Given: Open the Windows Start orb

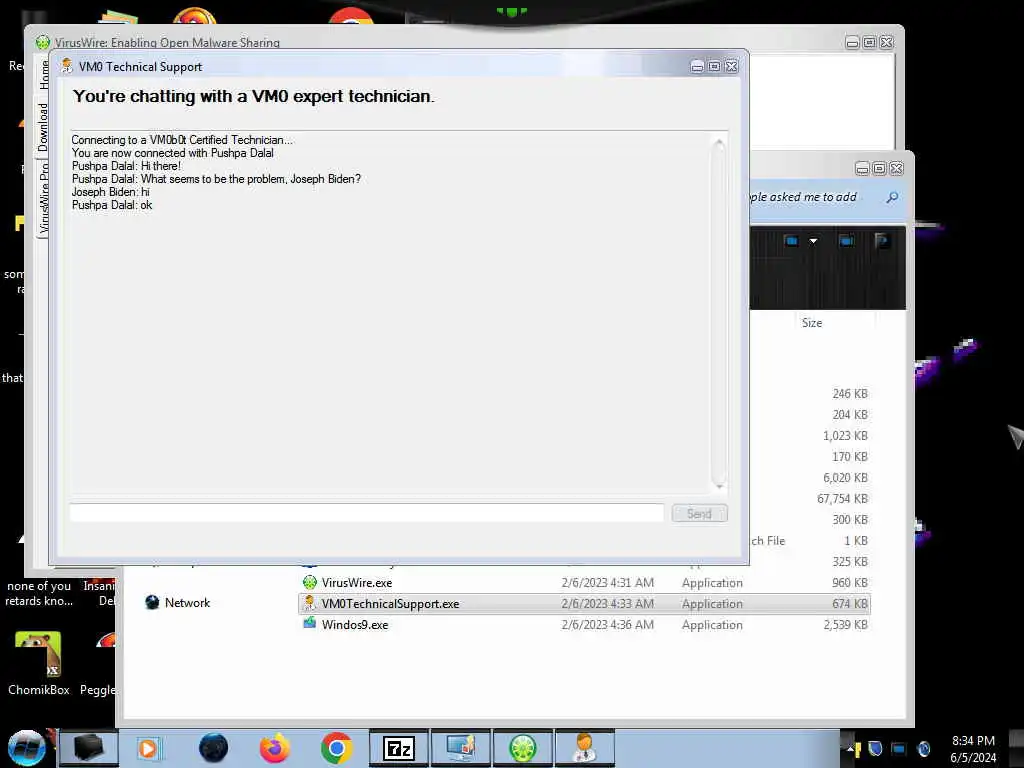Looking at the screenshot, I should pyautogui.click(x=26, y=748).
